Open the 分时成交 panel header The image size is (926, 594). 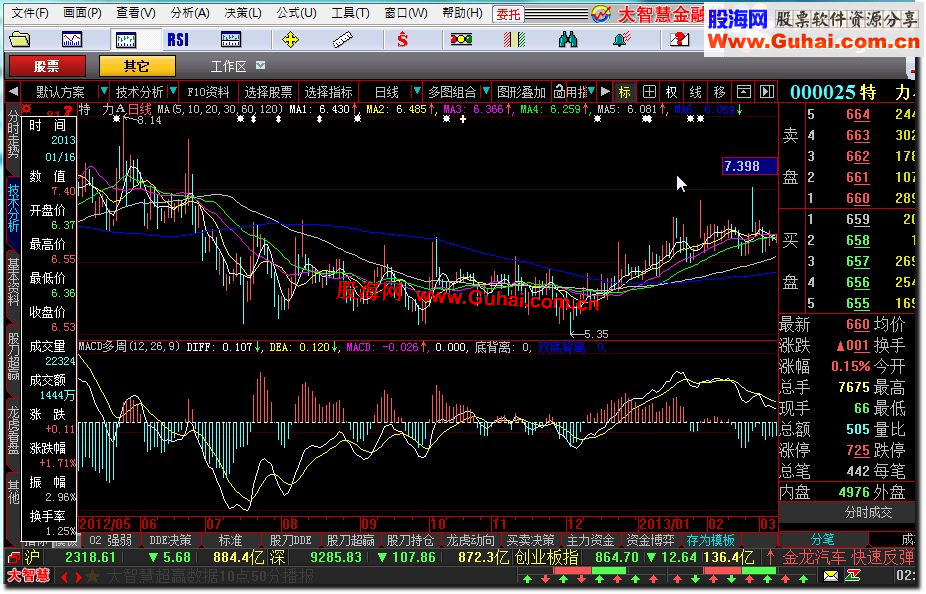(868, 512)
